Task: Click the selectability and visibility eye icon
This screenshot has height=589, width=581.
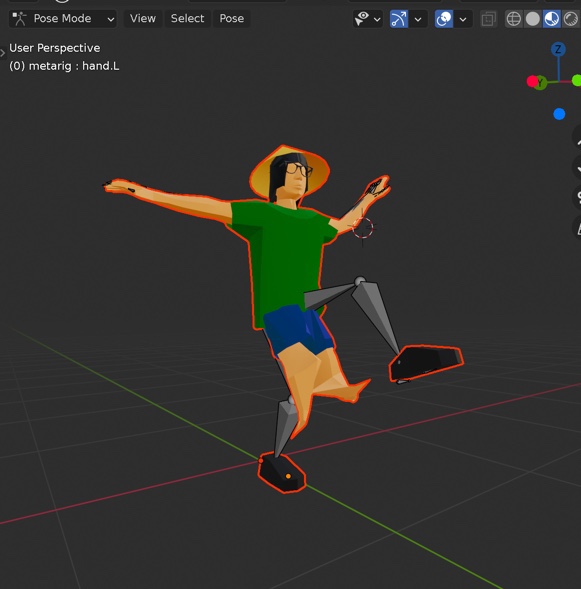Action: (x=362, y=18)
